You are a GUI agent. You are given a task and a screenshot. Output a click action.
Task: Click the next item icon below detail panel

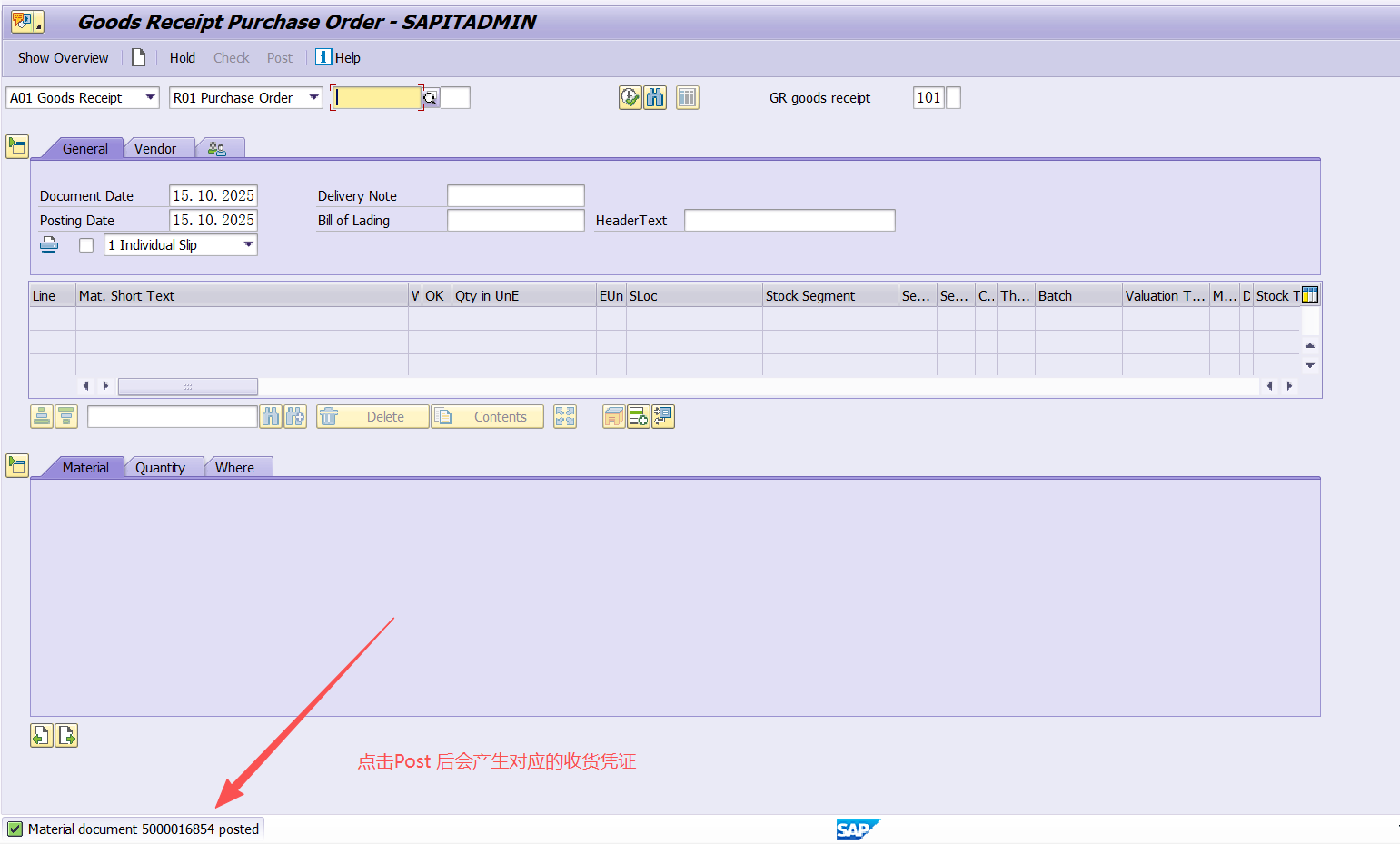click(67, 735)
